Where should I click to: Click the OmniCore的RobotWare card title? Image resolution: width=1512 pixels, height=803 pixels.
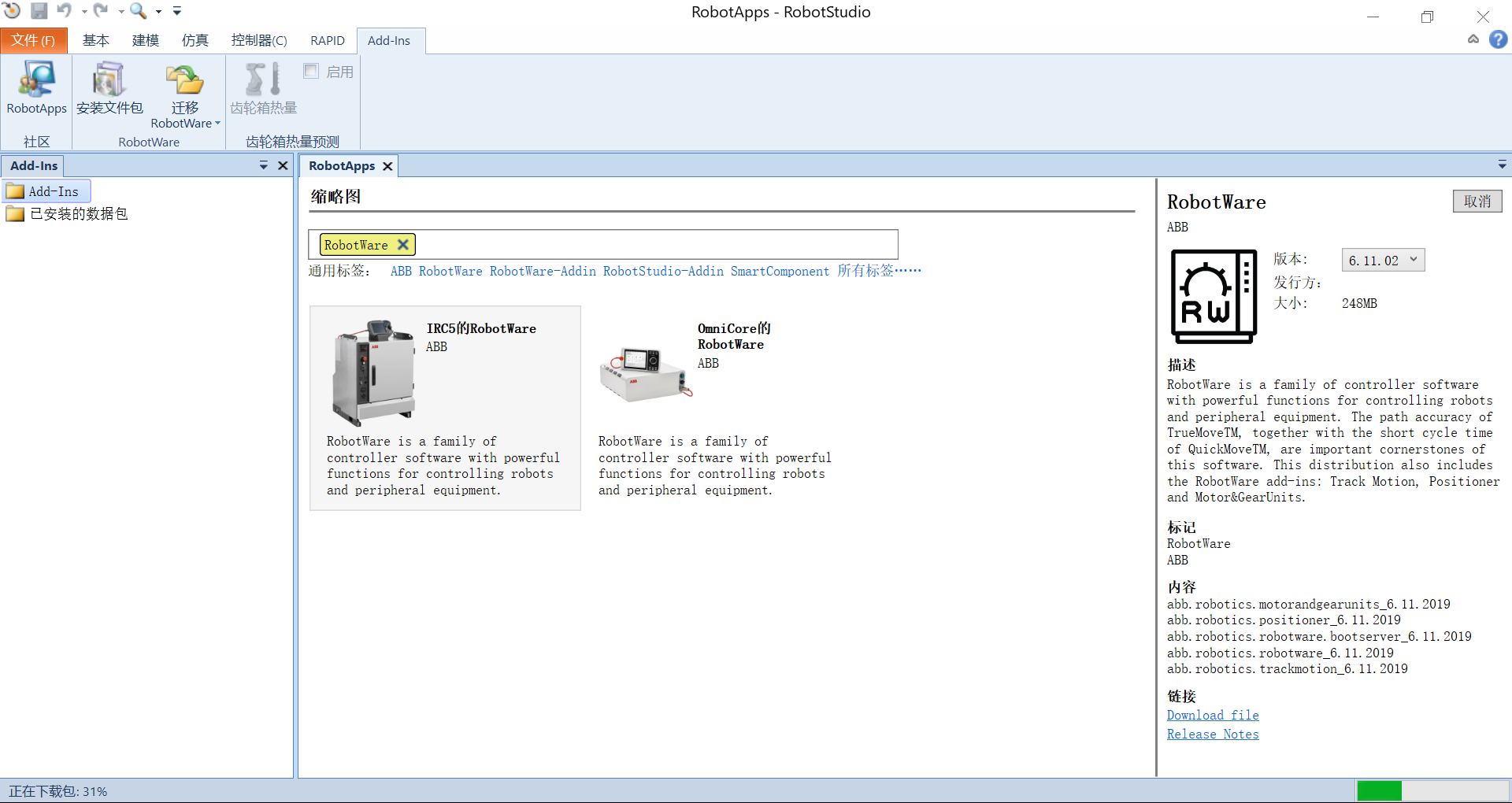point(734,336)
